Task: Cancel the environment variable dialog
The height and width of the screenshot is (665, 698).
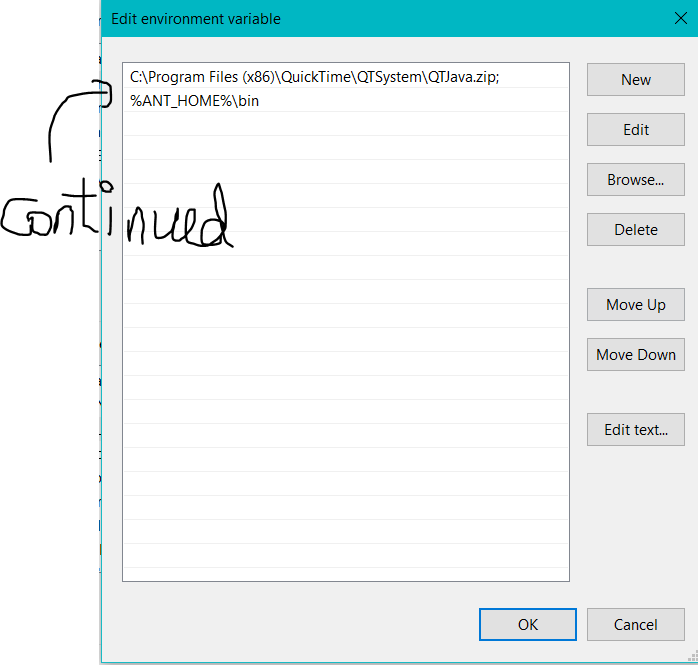Action: coord(636,624)
